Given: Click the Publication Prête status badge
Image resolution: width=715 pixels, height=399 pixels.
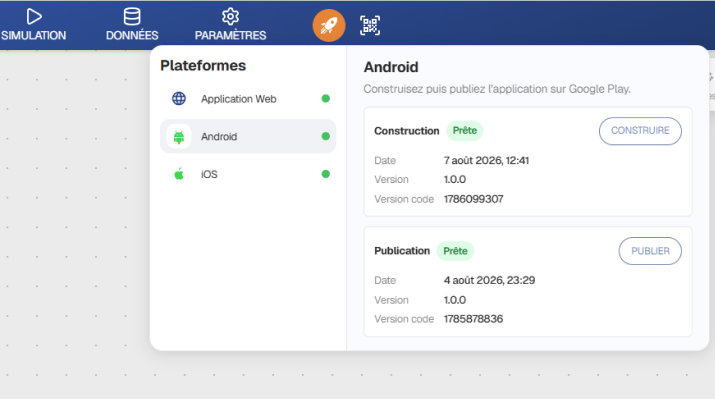Looking at the screenshot, I should 455,251.
